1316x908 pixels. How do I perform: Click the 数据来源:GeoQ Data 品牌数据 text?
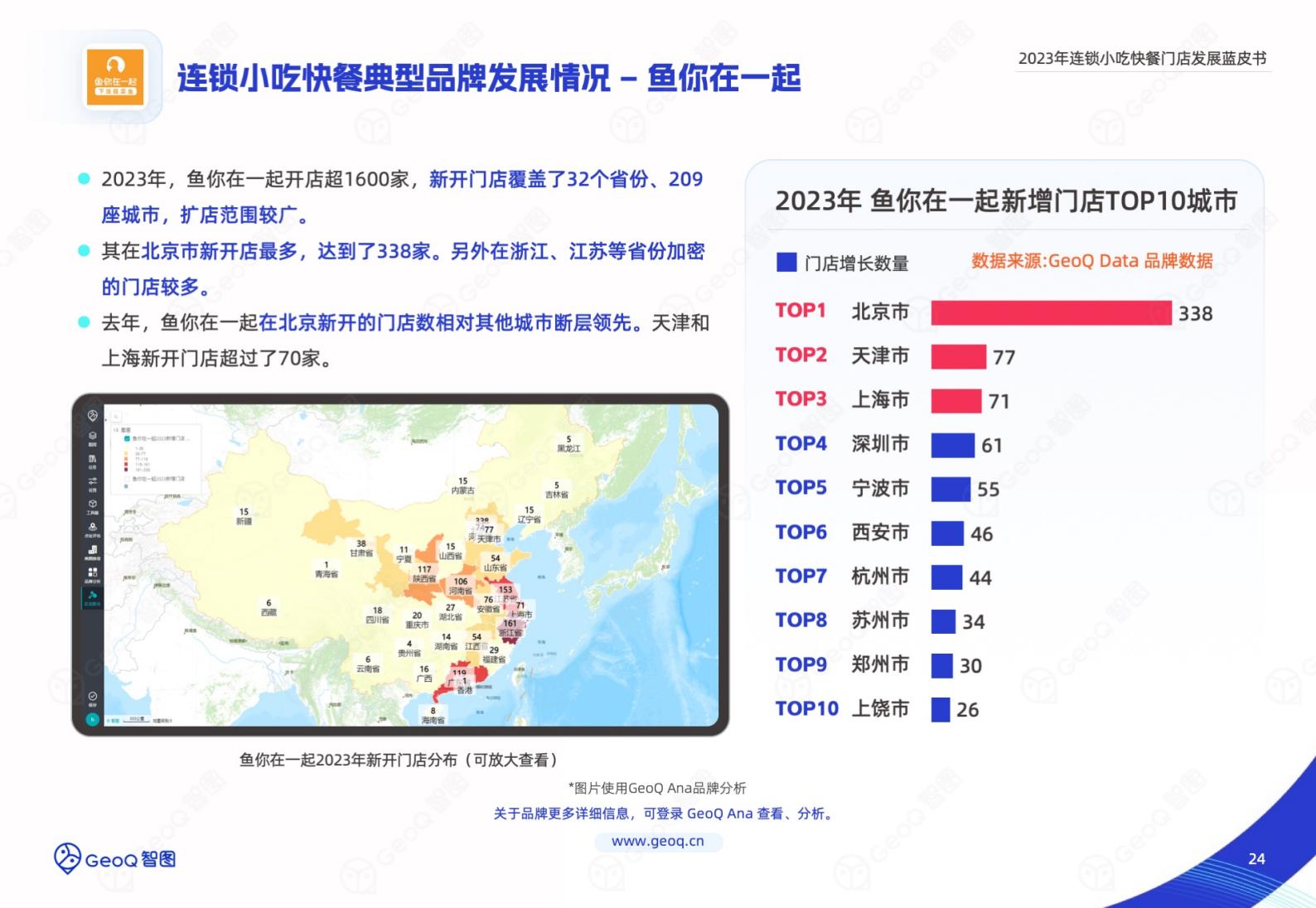(x=1092, y=261)
